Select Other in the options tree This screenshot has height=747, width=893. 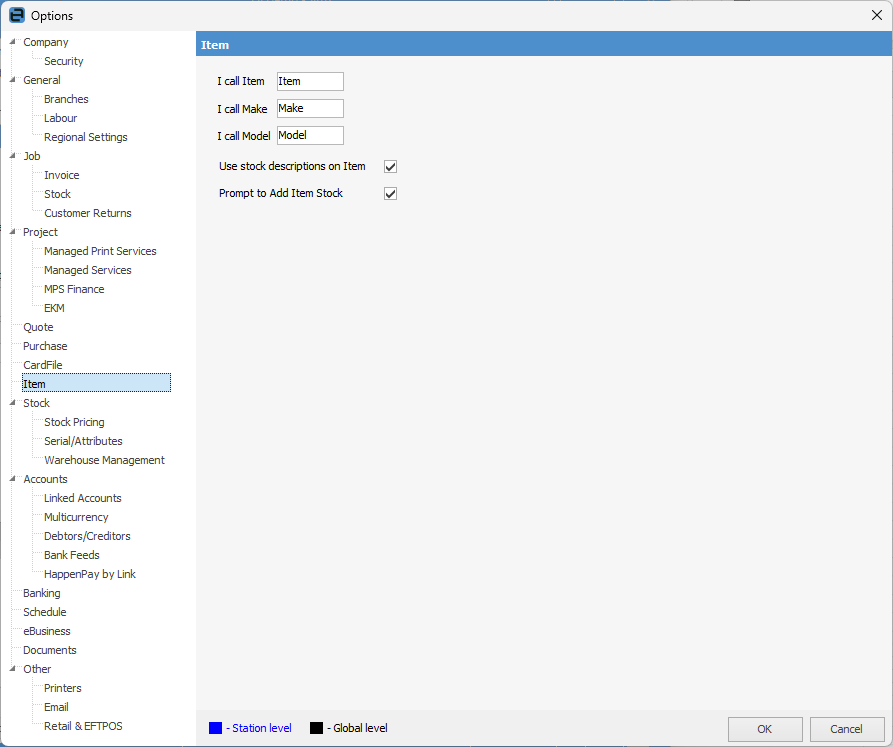click(x=37, y=669)
